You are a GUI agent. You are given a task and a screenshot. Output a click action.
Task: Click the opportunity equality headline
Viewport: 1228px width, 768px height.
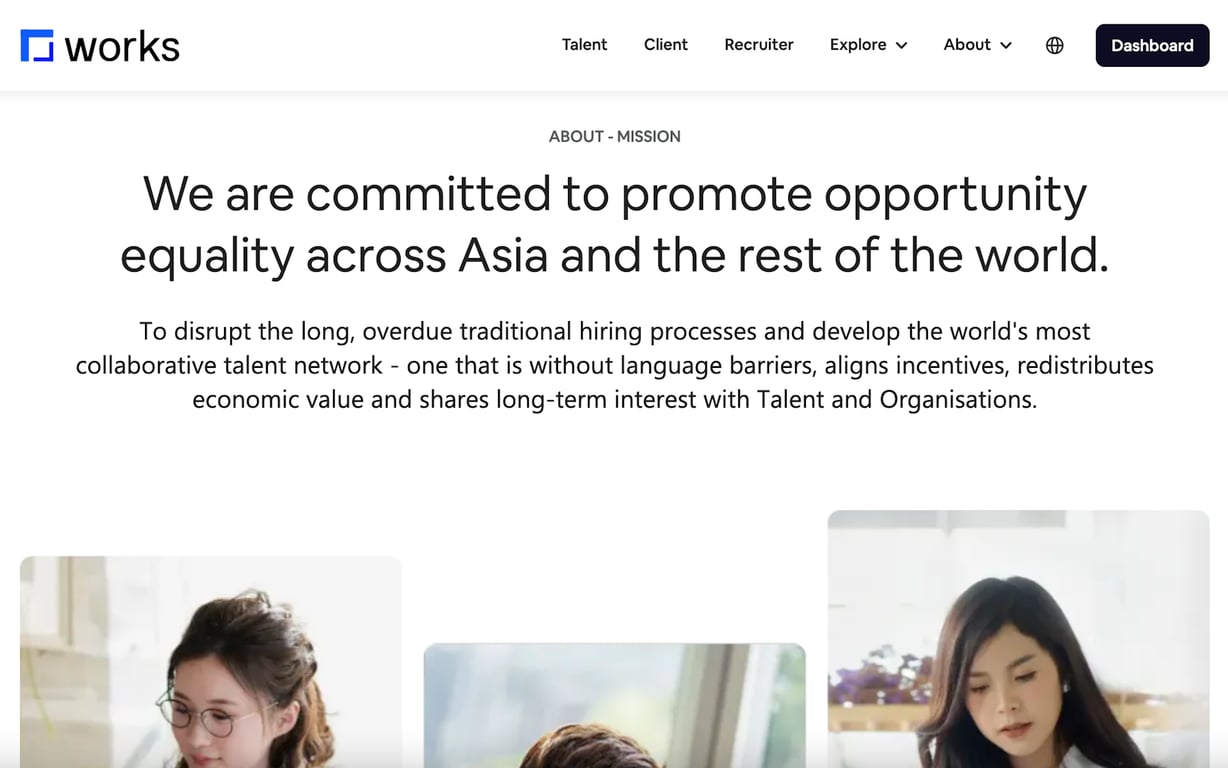point(614,224)
